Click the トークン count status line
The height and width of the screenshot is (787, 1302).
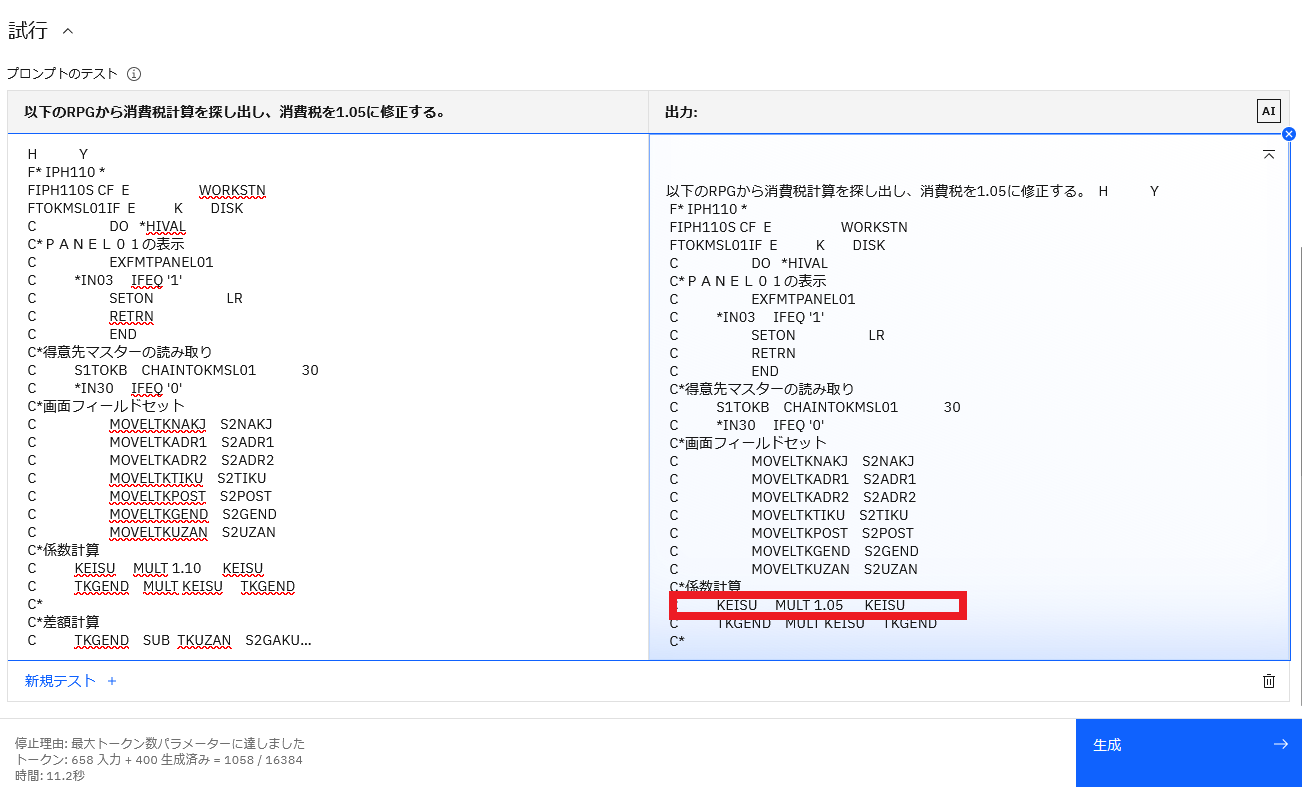[x=159, y=760]
